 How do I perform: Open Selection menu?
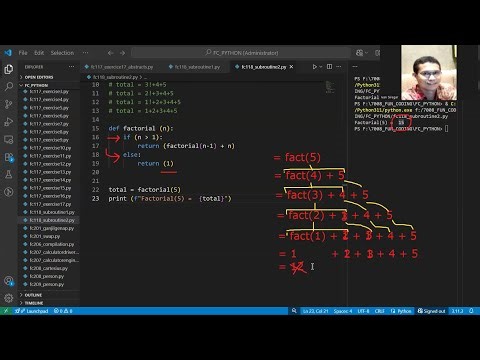(62, 53)
